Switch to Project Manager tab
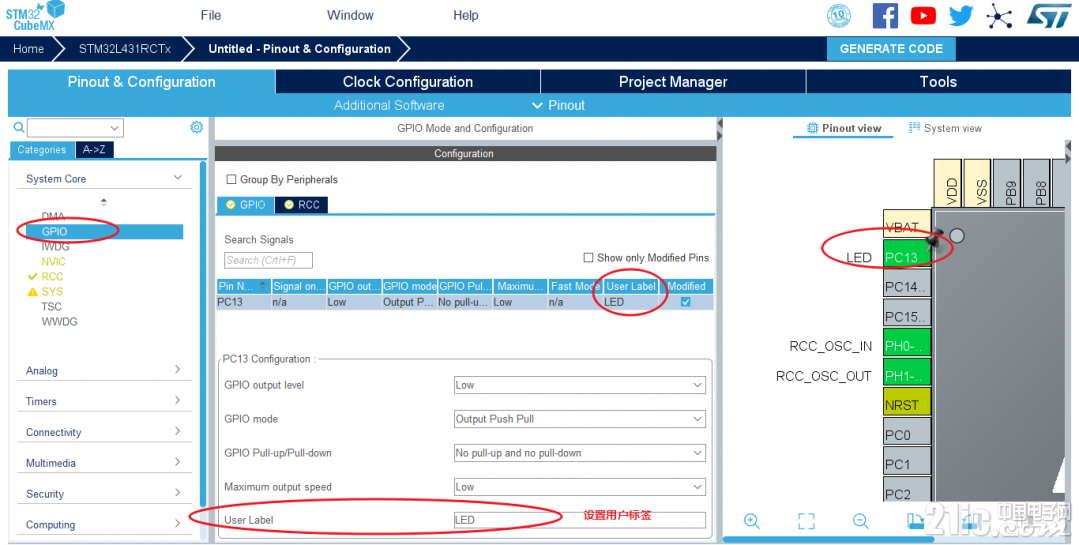1079x545 pixels. coord(673,82)
